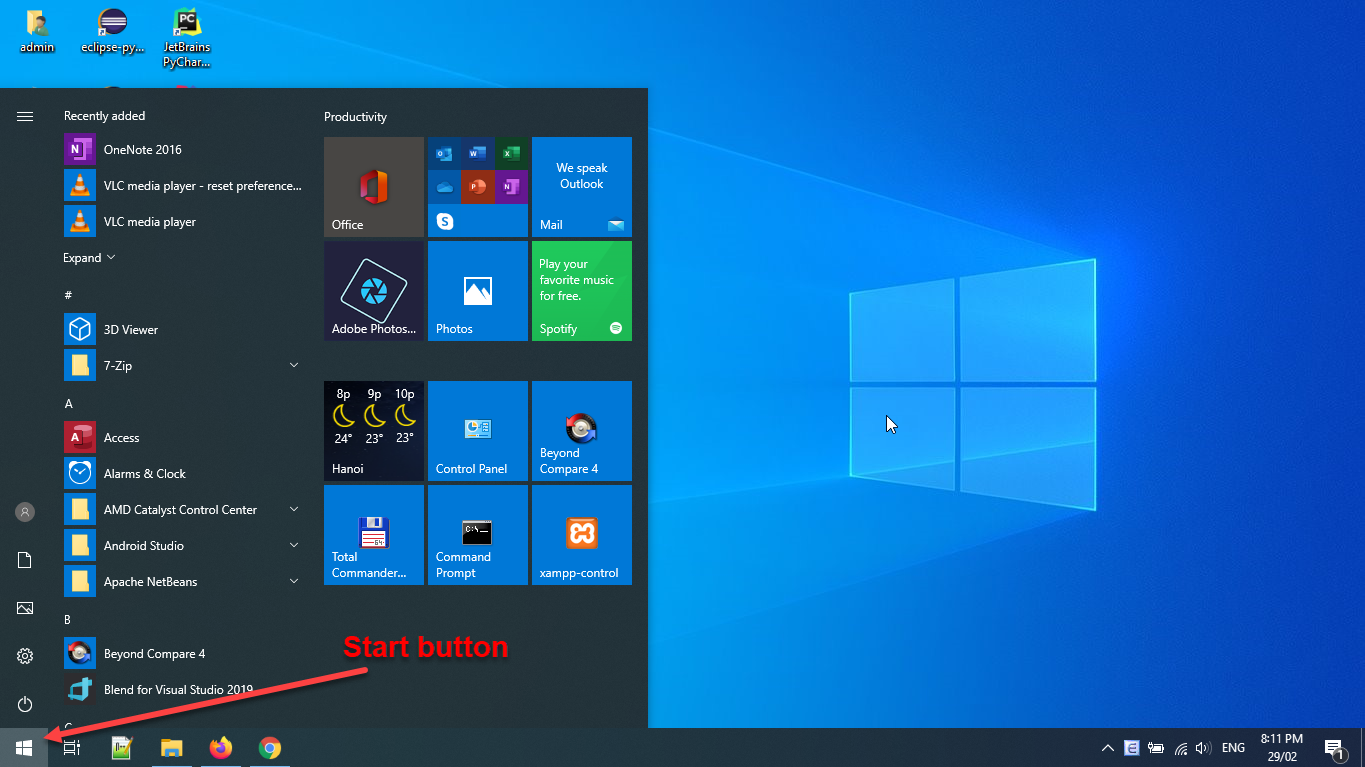Select the admin desktop folder
The width and height of the screenshot is (1365, 767).
37,31
